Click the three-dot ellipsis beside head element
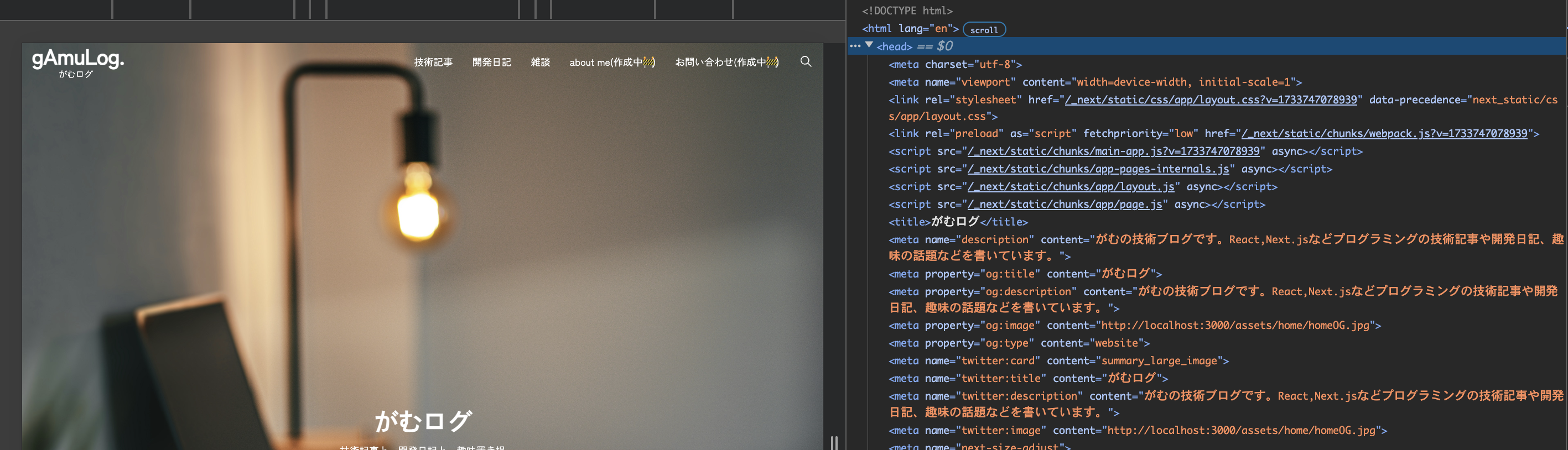This screenshot has height=450, width=1568. coord(855,46)
